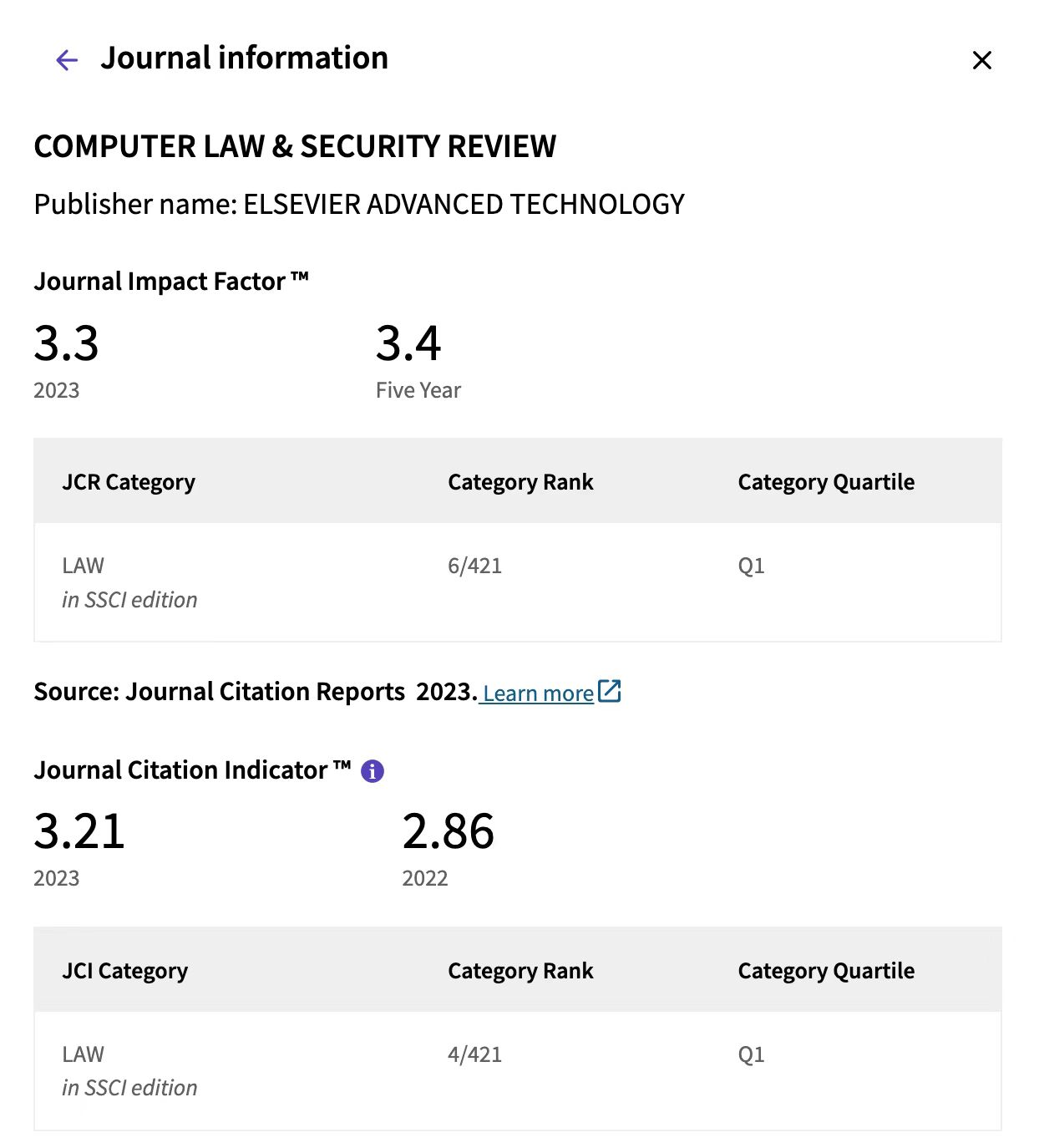
Task: Click the Journal Citation Indicator info icon
Action: [373, 771]
